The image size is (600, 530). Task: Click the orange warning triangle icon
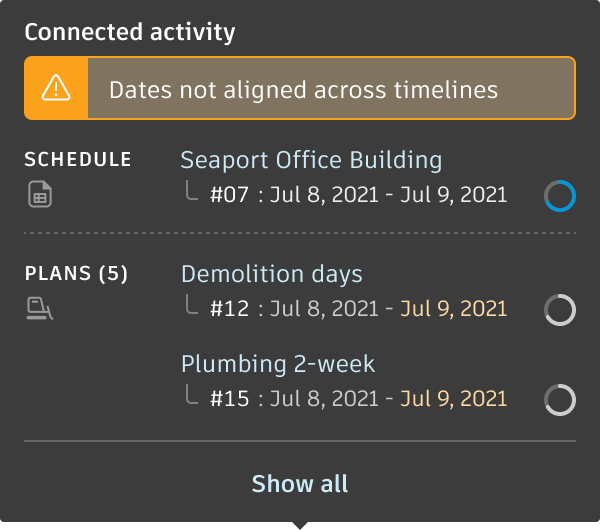pyautogui.click(x=56, y=89)
